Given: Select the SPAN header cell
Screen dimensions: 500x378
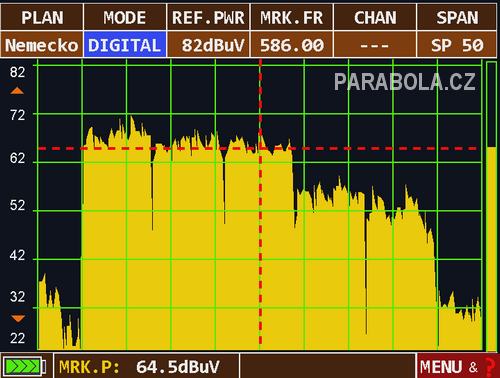Looking at the screenshot, I should pyautogui.click(x=457, y=17).
